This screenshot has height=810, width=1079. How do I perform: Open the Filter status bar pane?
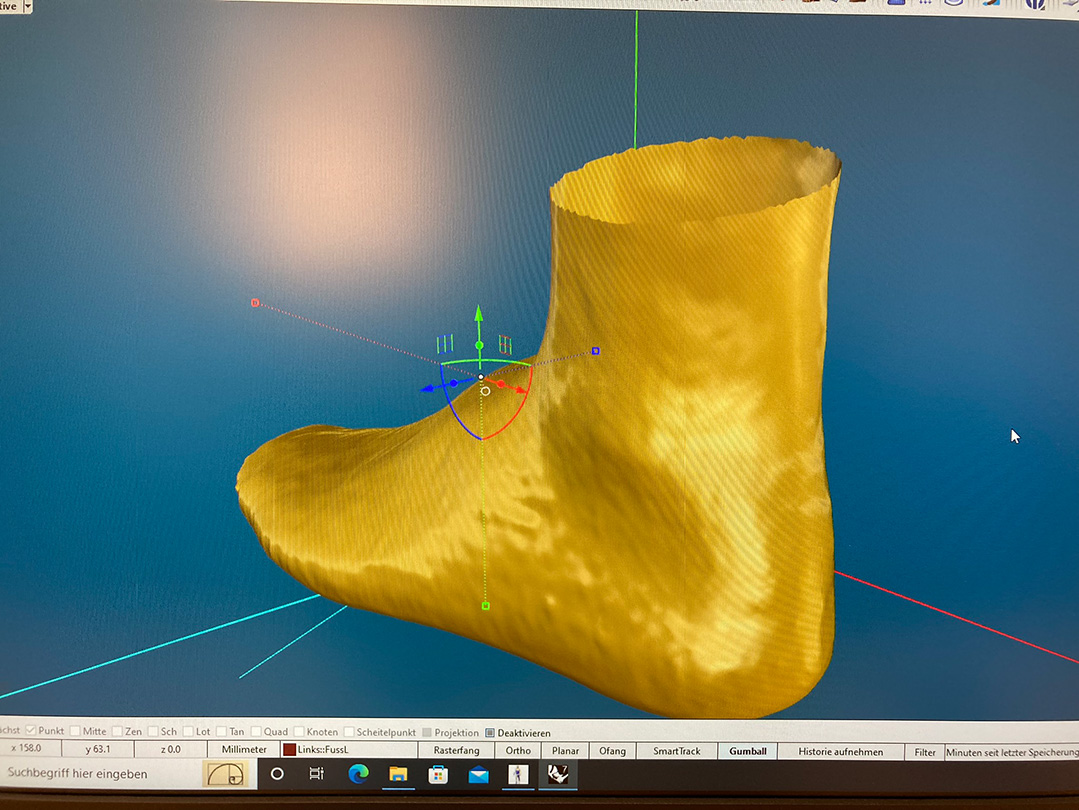924,753
